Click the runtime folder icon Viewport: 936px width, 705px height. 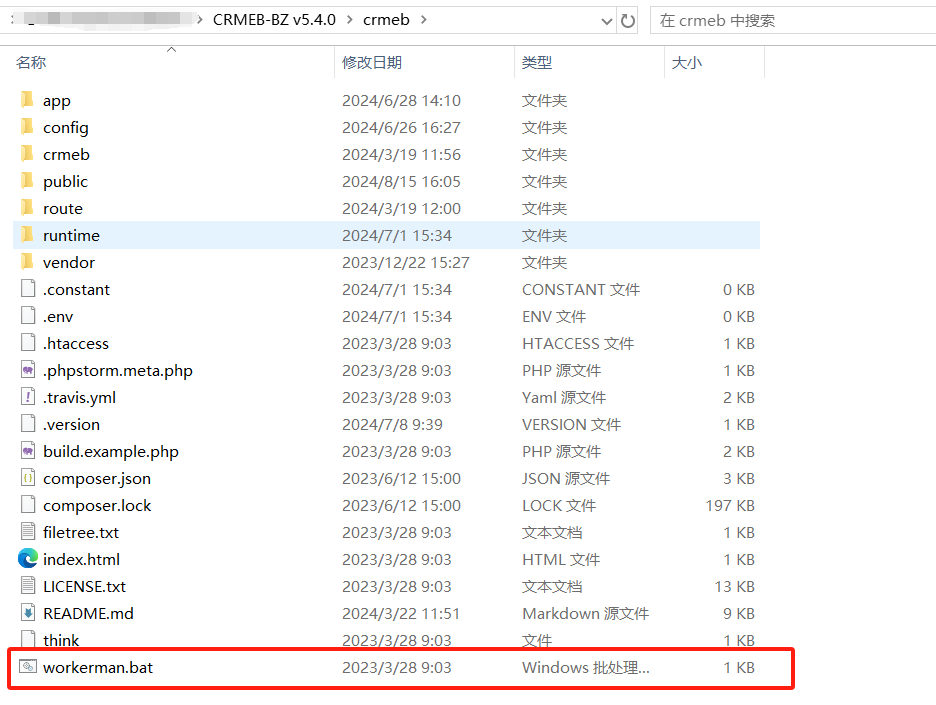[27, 235]
